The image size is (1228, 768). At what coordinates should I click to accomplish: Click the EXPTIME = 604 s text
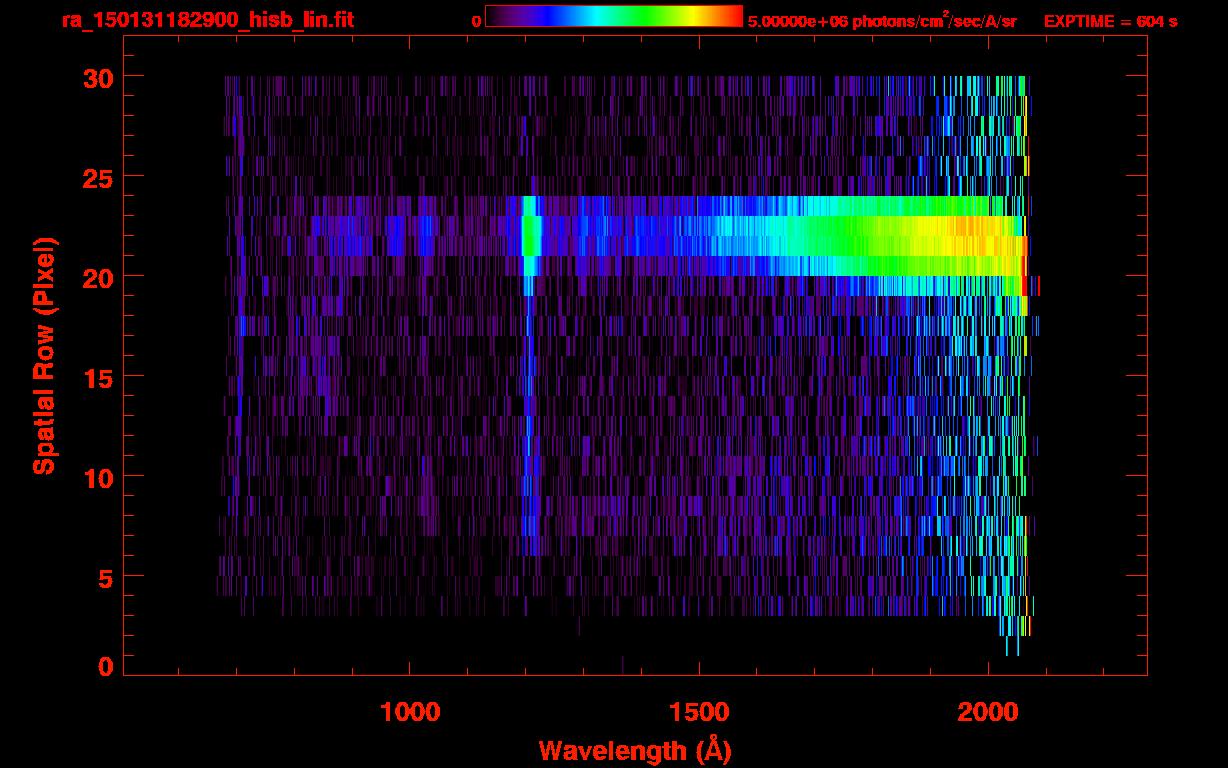(1110, 21)
